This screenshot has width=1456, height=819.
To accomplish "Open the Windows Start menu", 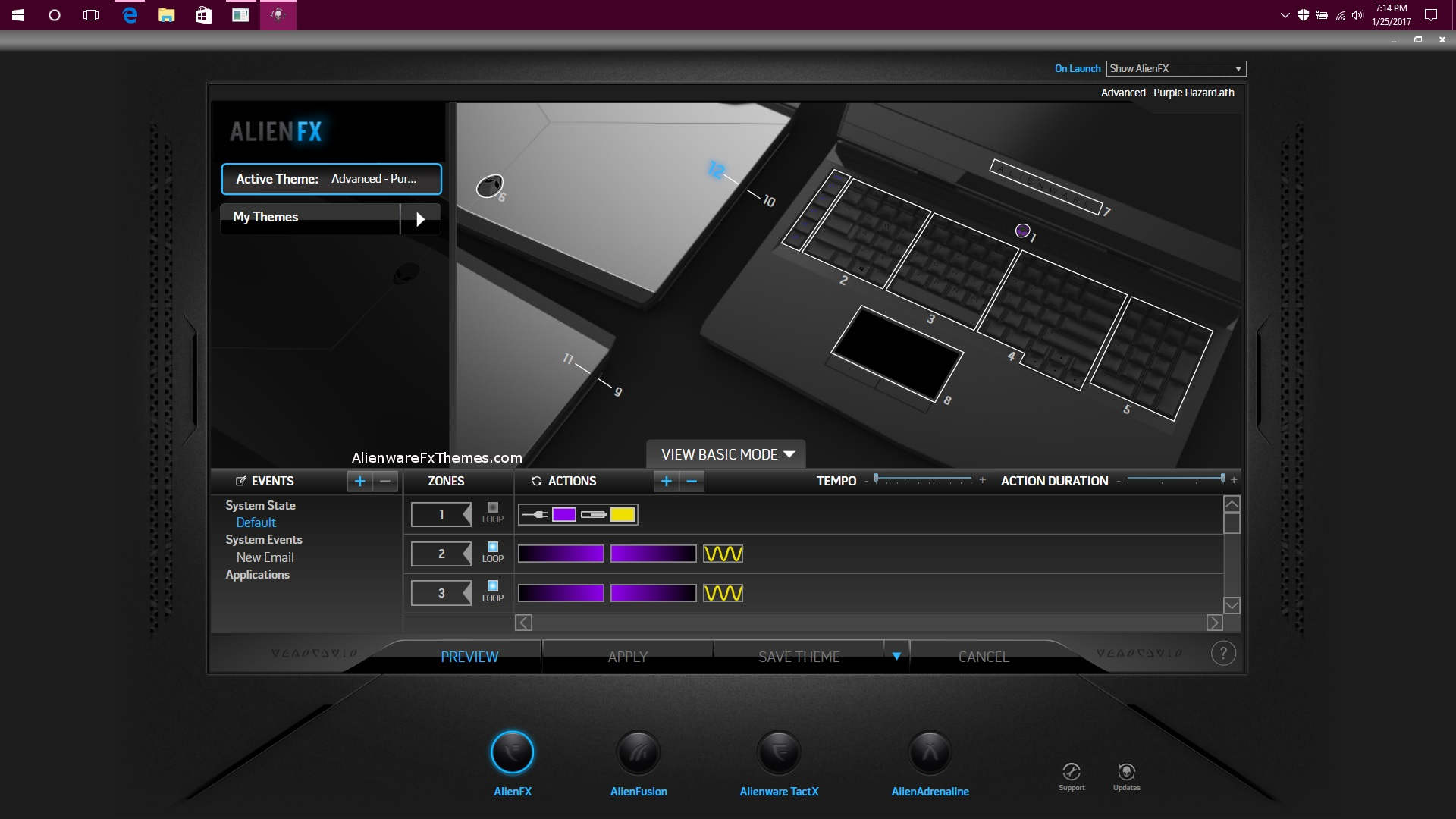I will click(18, 15).
